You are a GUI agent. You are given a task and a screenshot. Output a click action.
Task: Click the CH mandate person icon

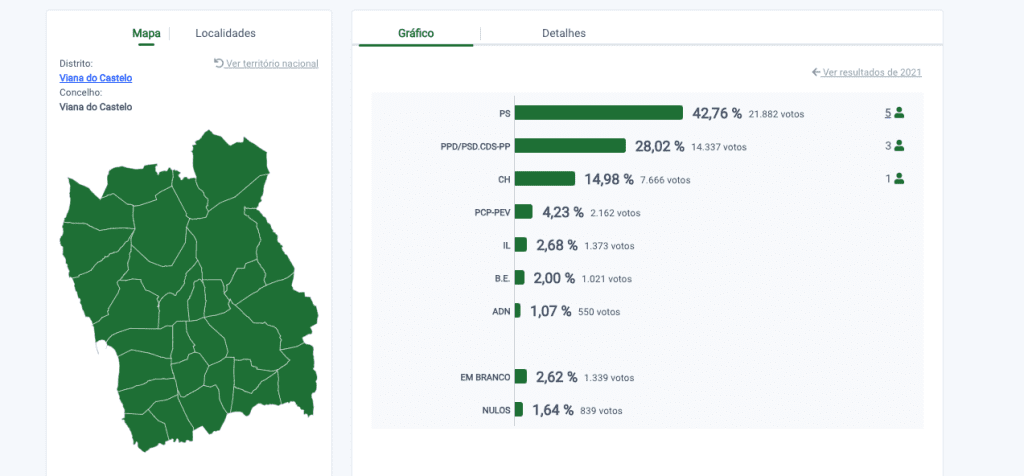pos(899,178)
